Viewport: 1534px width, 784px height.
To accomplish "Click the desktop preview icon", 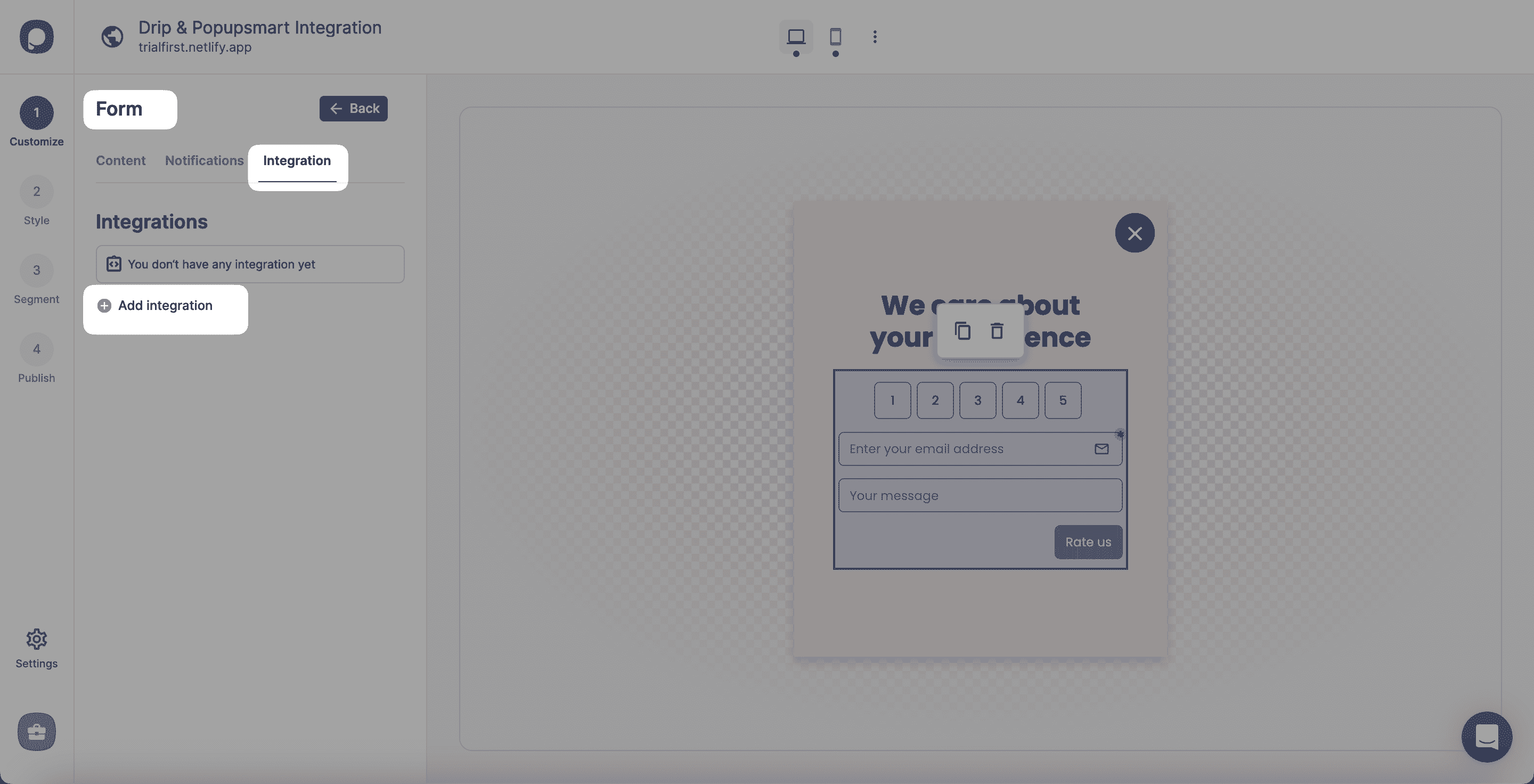I will point(796,35).
